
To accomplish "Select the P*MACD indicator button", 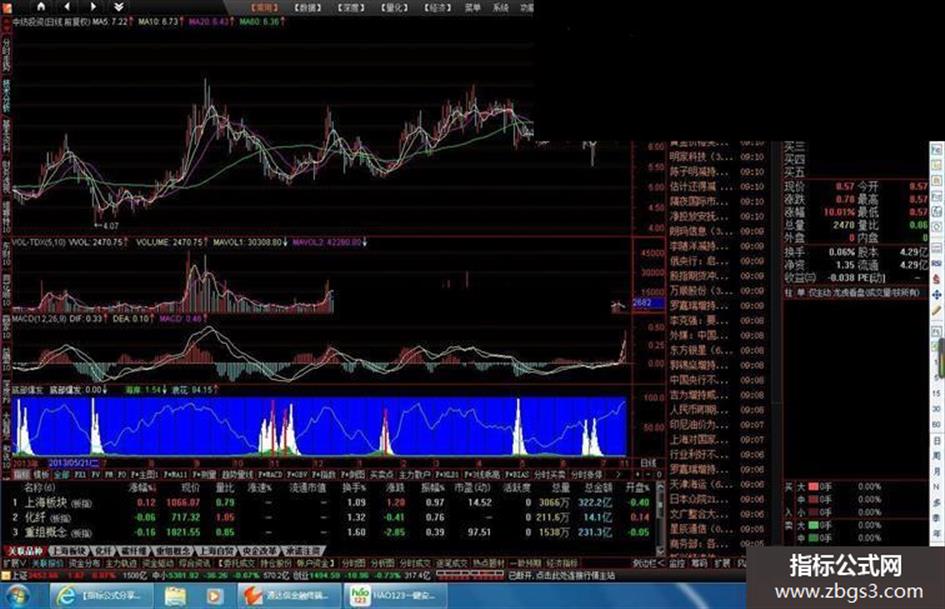I will [x=270, y=475].
